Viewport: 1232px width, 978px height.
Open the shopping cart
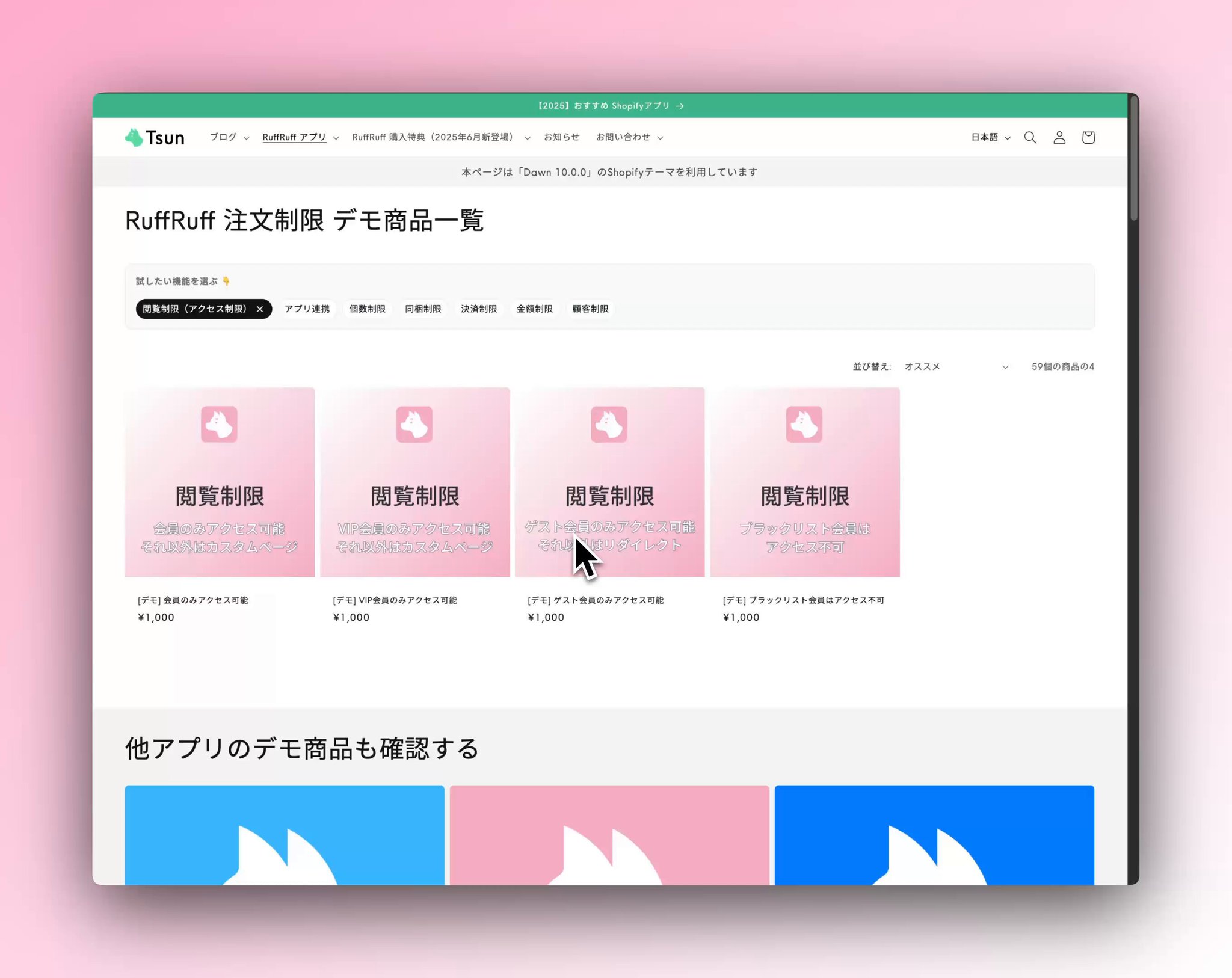tap(1088, 137)
